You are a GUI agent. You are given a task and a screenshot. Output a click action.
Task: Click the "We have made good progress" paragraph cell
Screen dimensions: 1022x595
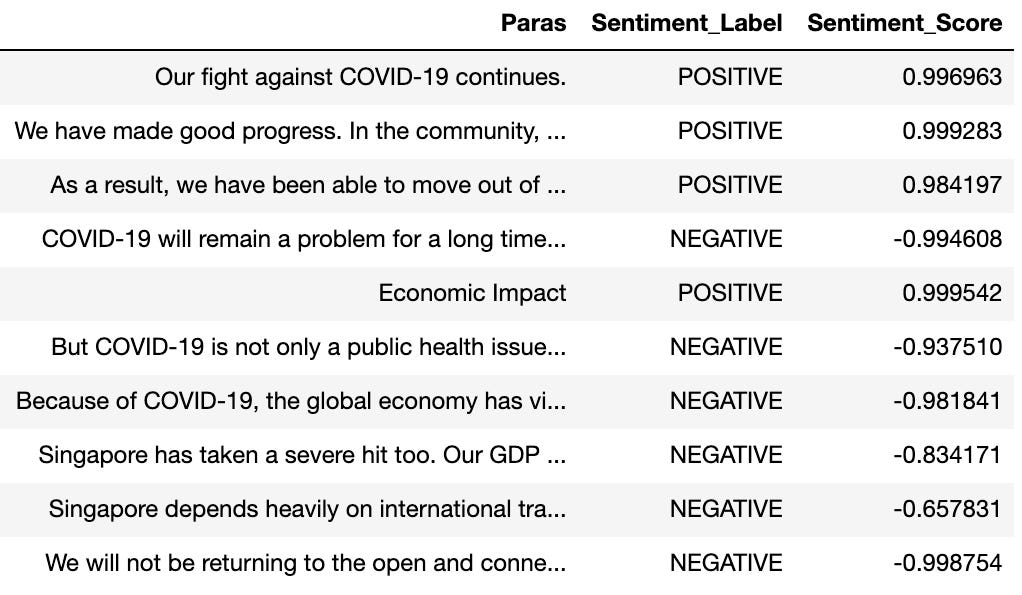pos(291,131)
